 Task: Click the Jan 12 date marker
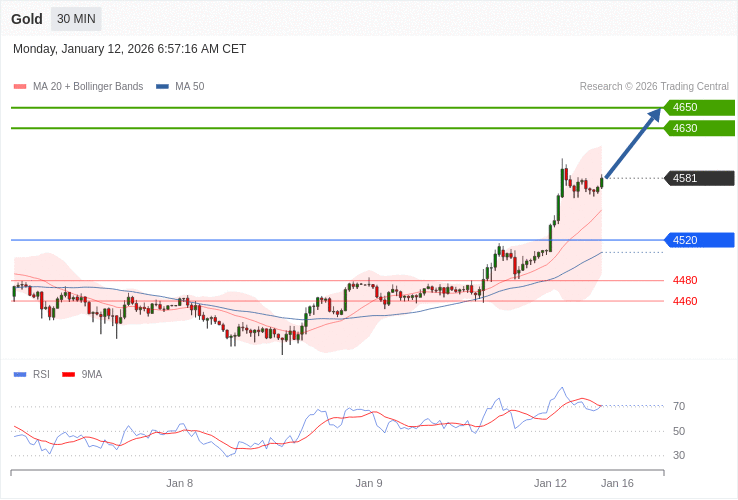click(x=550, y=483)
